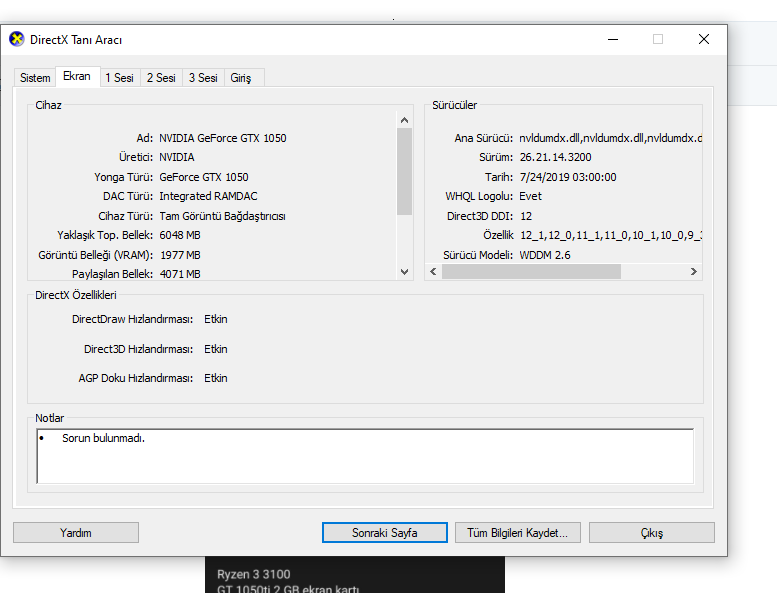Click WHQL Logolu value Evet
This screenshot has height=593, width=777.
(530, 196)
